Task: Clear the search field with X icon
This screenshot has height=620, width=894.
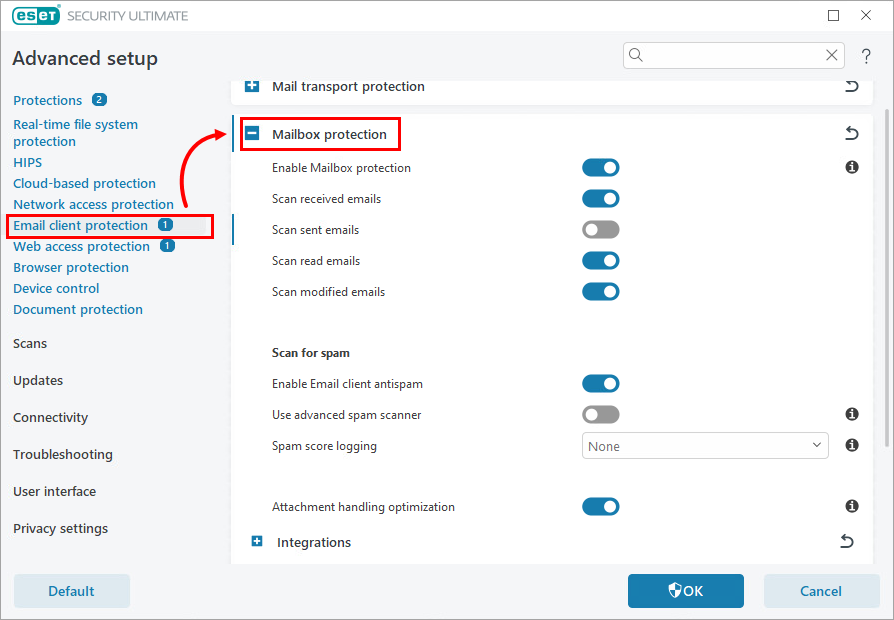Action: click(x=831, y=56)
